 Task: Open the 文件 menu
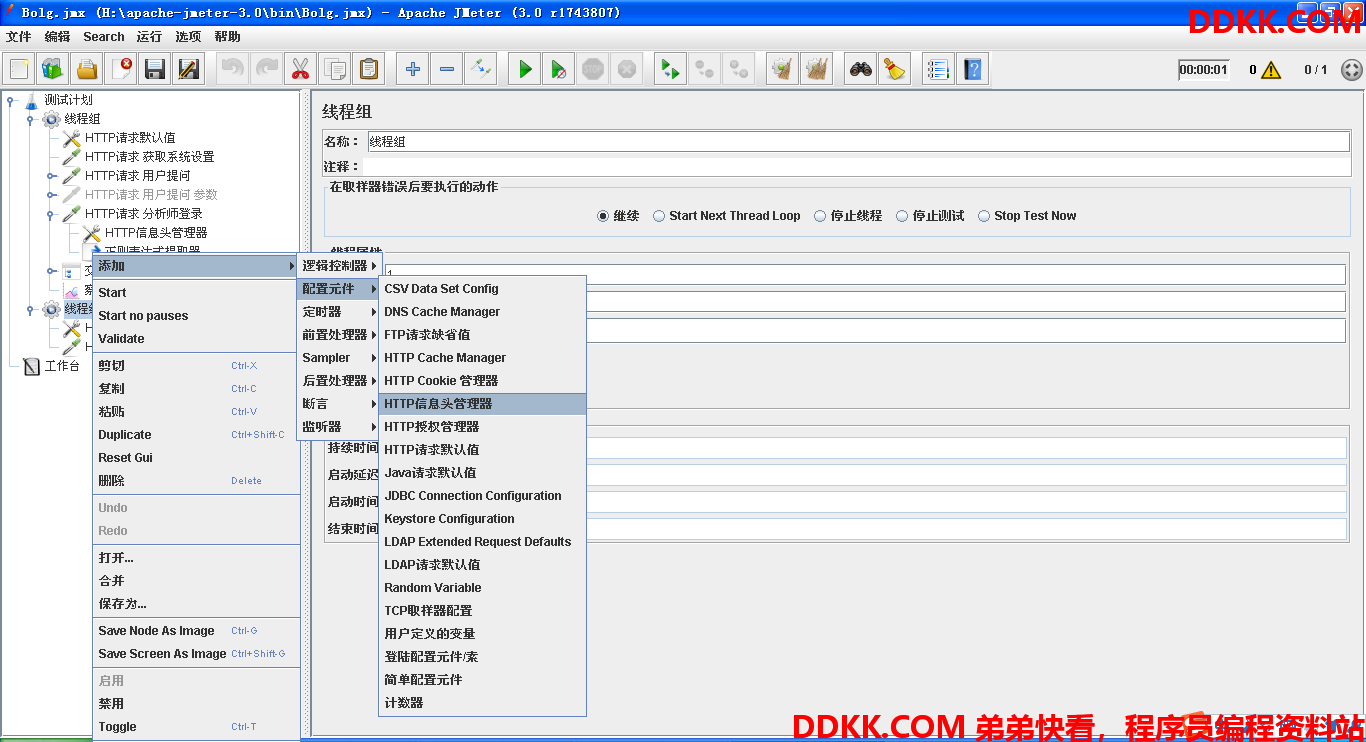tap(19, 37)
